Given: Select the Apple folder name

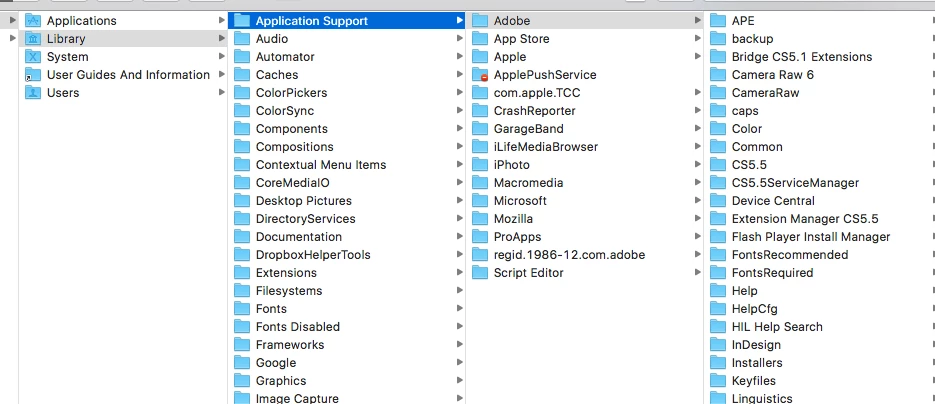Looking at the screenshot, I should [x=510, y=57].
